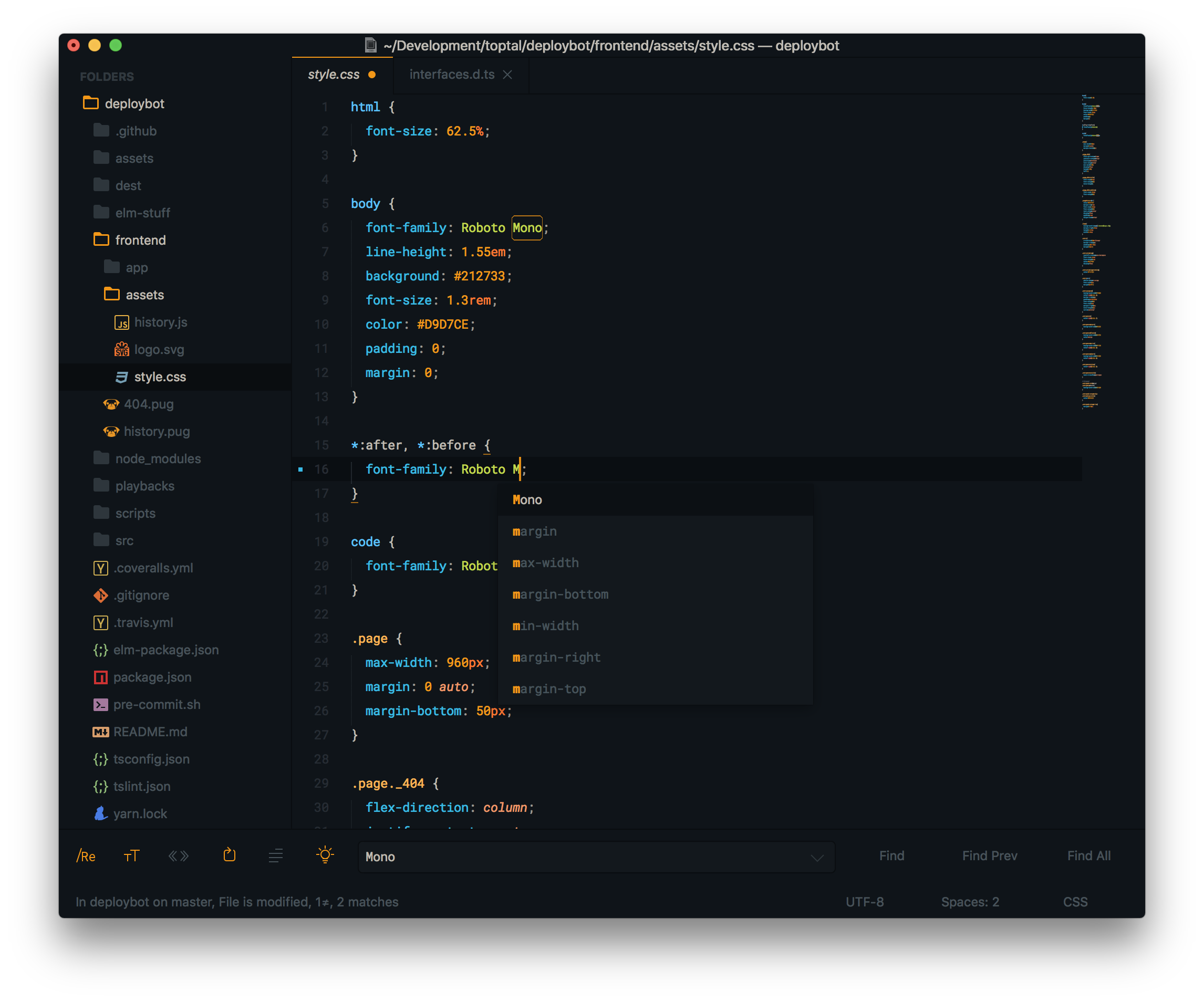Open find history dropdown arrow

click(x=817, y=858)
